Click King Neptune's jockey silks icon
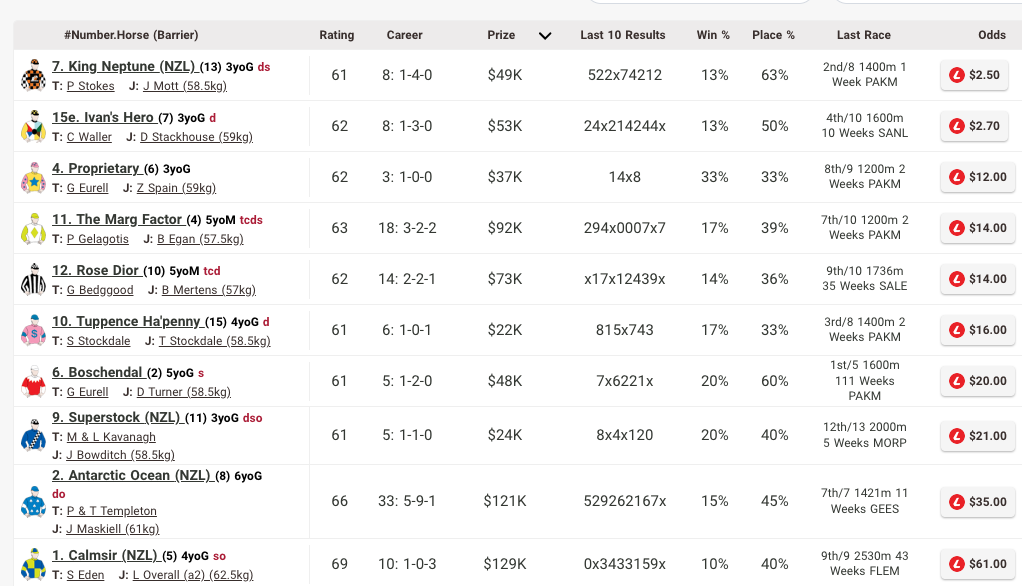 33,76
